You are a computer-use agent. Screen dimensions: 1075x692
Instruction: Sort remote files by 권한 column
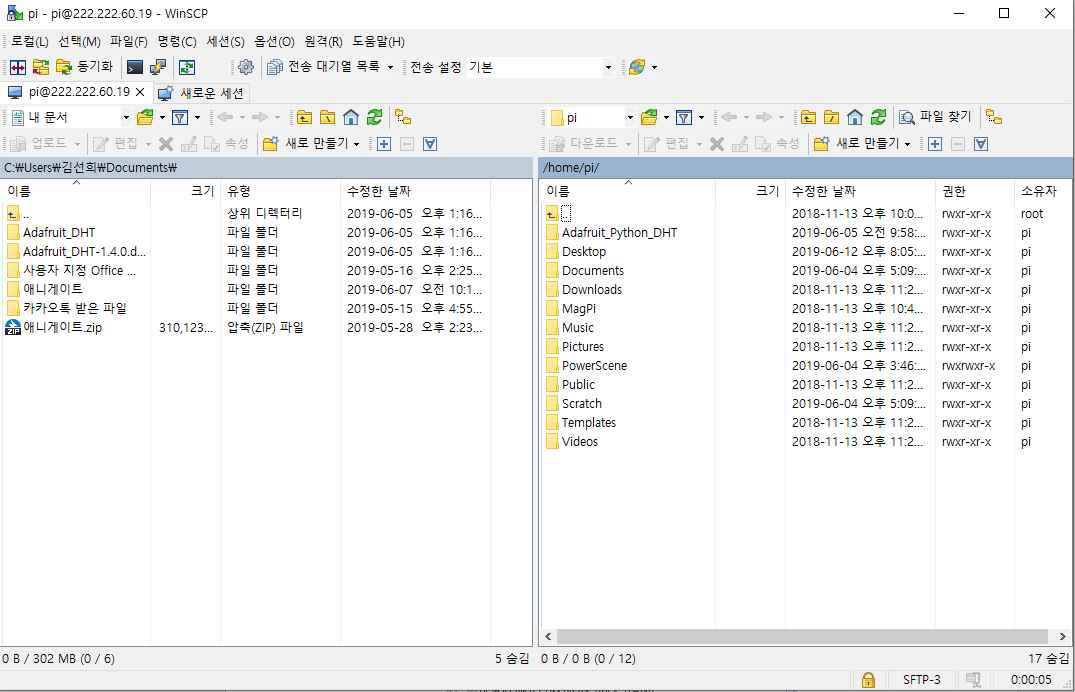point(974,191)
